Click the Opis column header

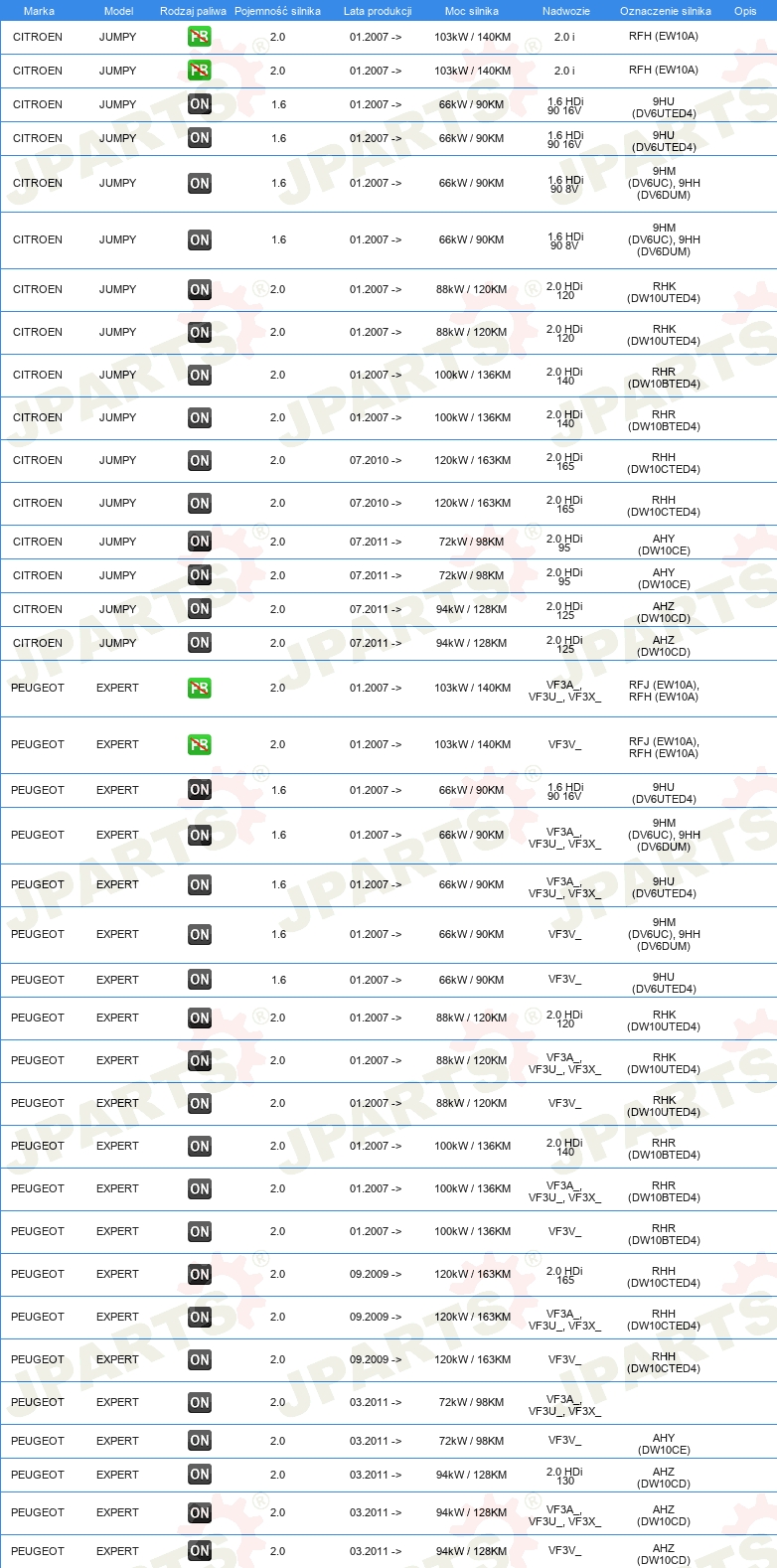click(745, 11)
